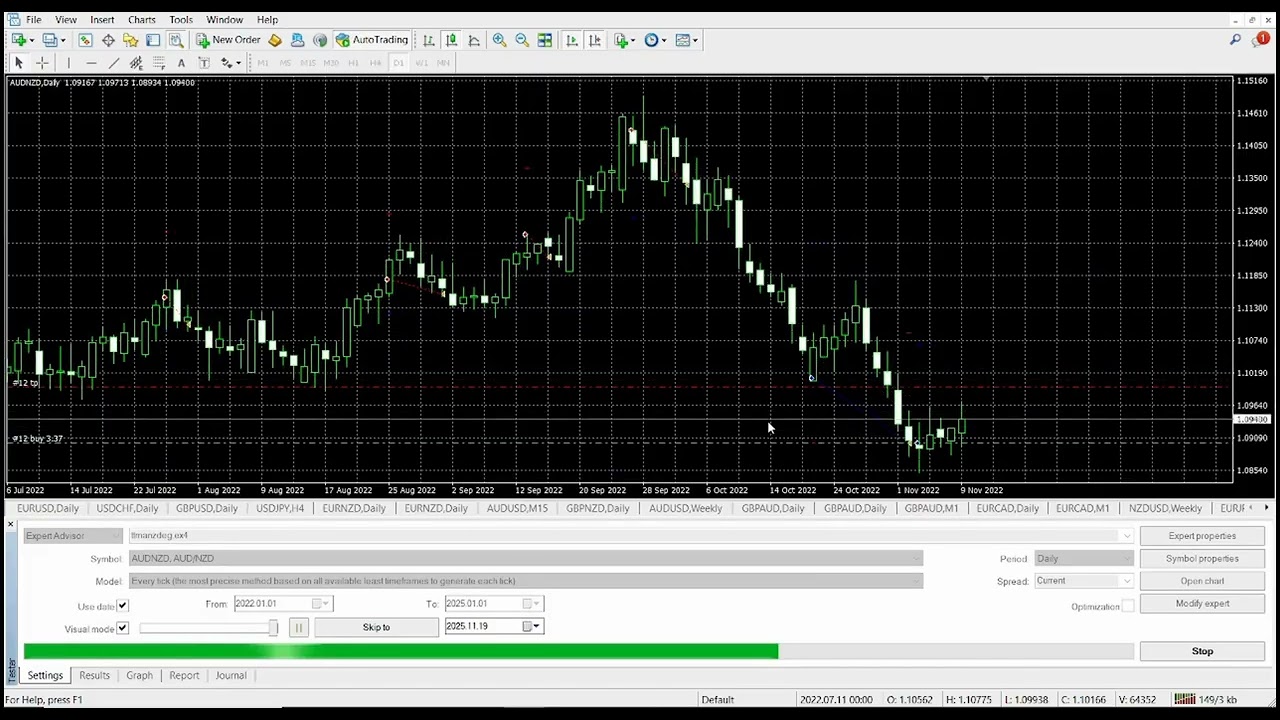This screenshot has height=720, width=1280.
Task: Expand the arrows drawing tool dropdown
Action: (238, 63)
